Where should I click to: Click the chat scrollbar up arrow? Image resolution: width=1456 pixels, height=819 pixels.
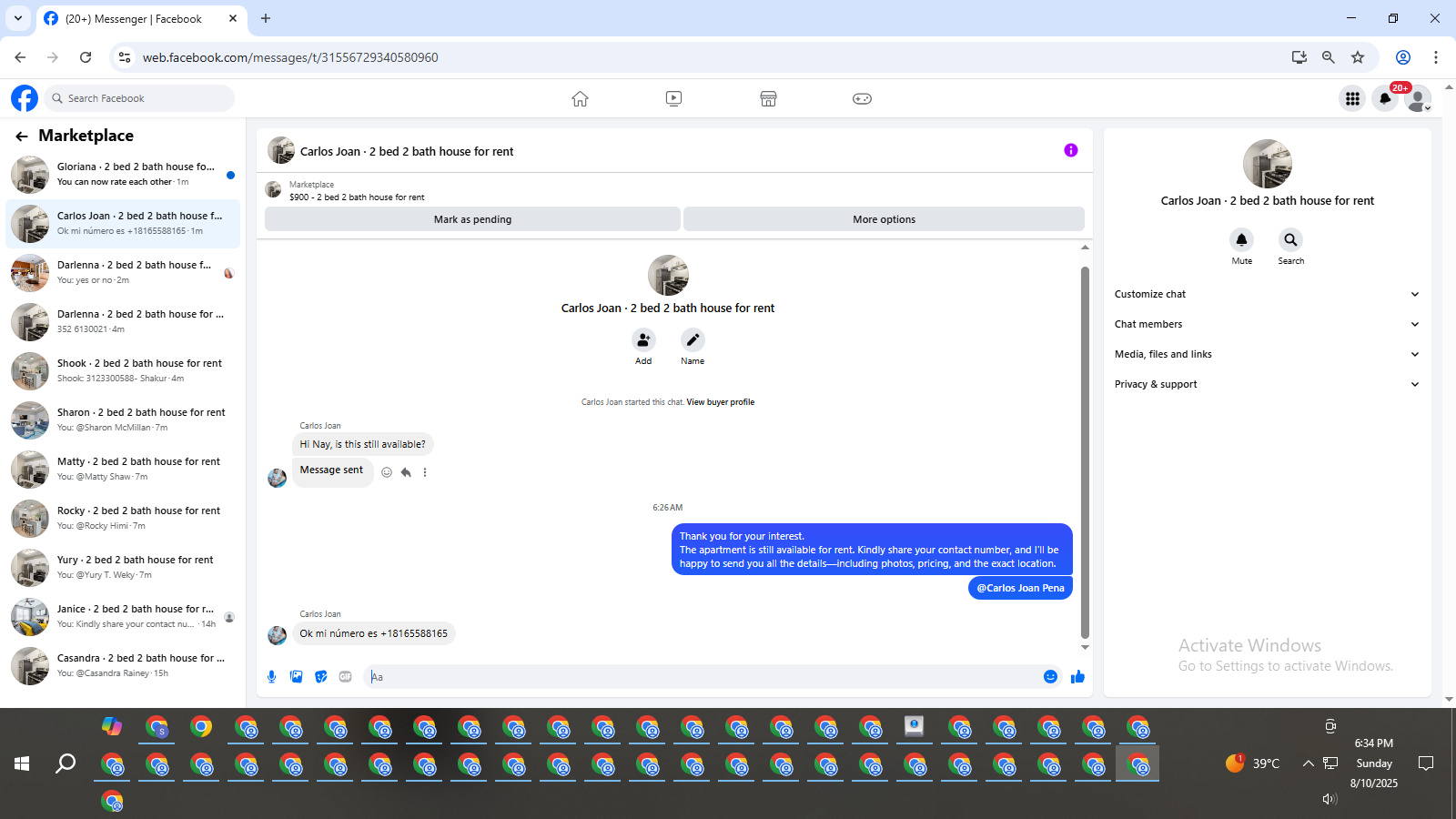tap(1085, 248)
